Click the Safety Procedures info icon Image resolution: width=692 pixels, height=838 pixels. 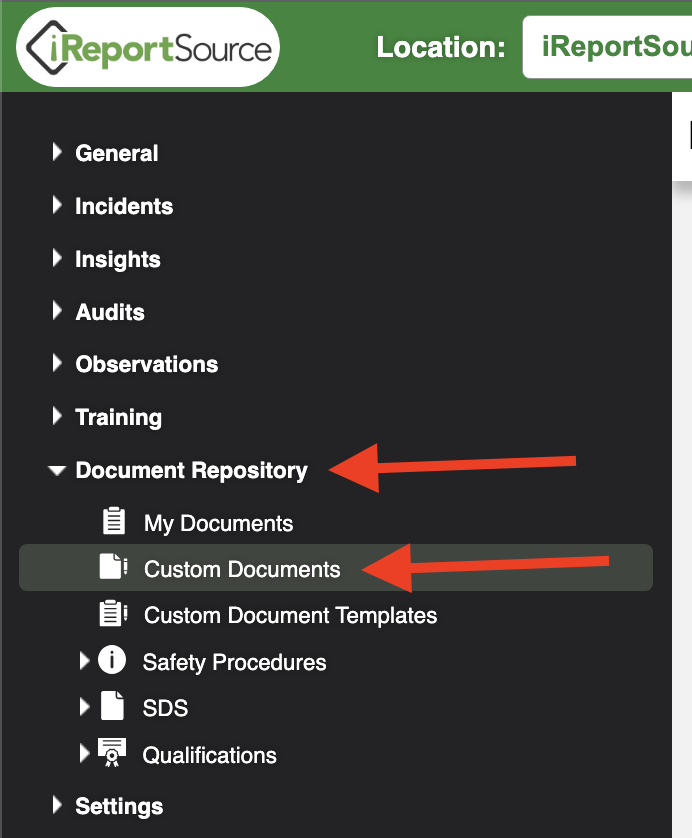[112, 660]
